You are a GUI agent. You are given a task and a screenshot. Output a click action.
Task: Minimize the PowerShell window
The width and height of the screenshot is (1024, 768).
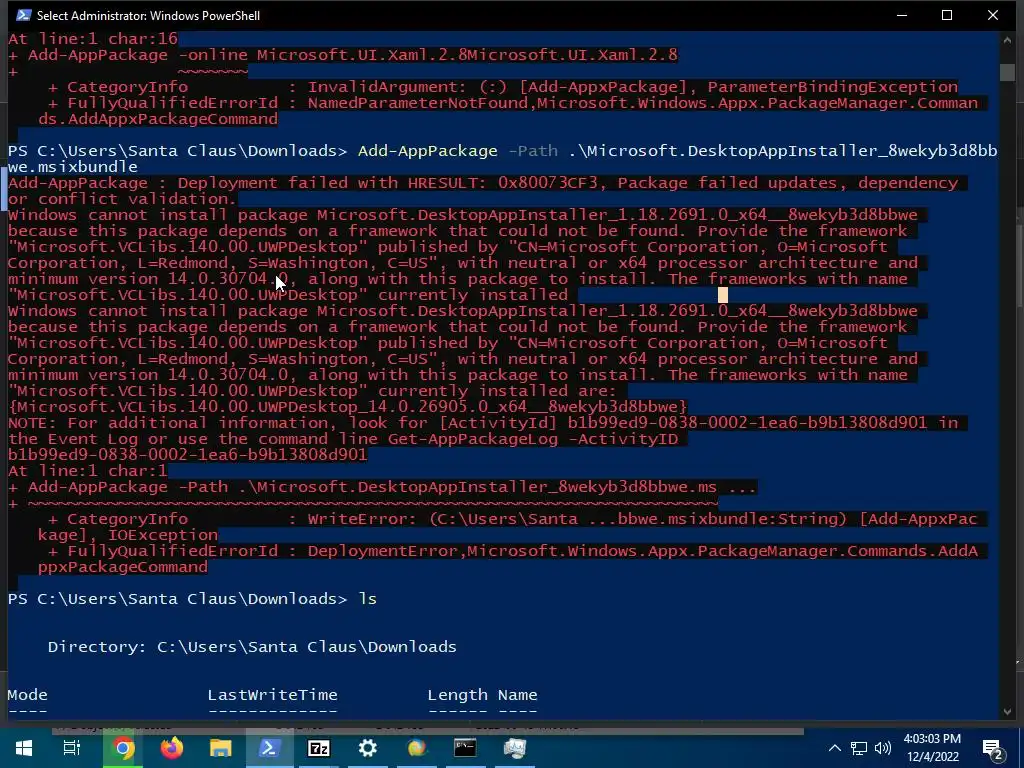[902, 15]
